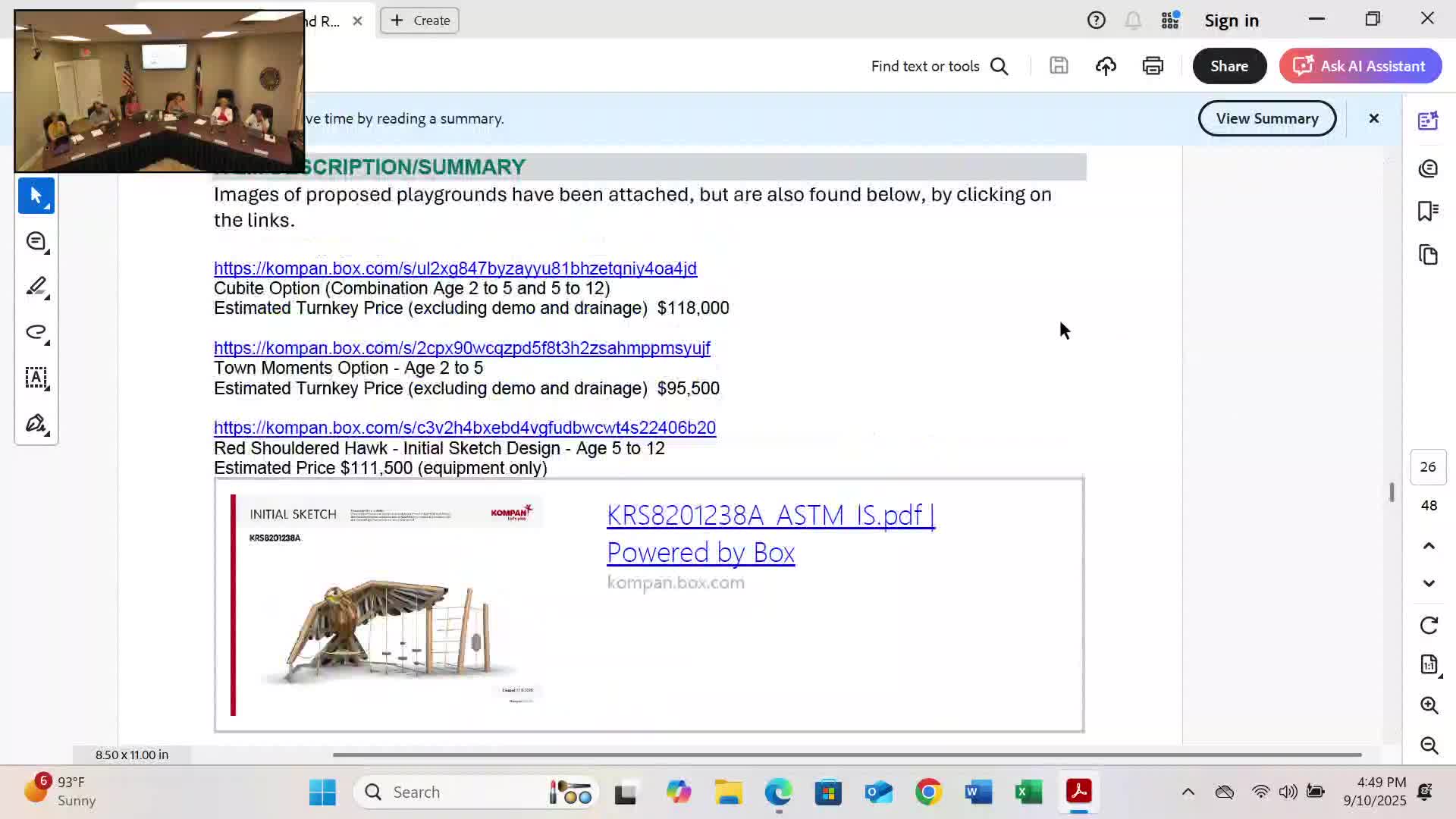The image size is (1456, 819).
Task: Click the rotate page icon
Action: 1429,626
